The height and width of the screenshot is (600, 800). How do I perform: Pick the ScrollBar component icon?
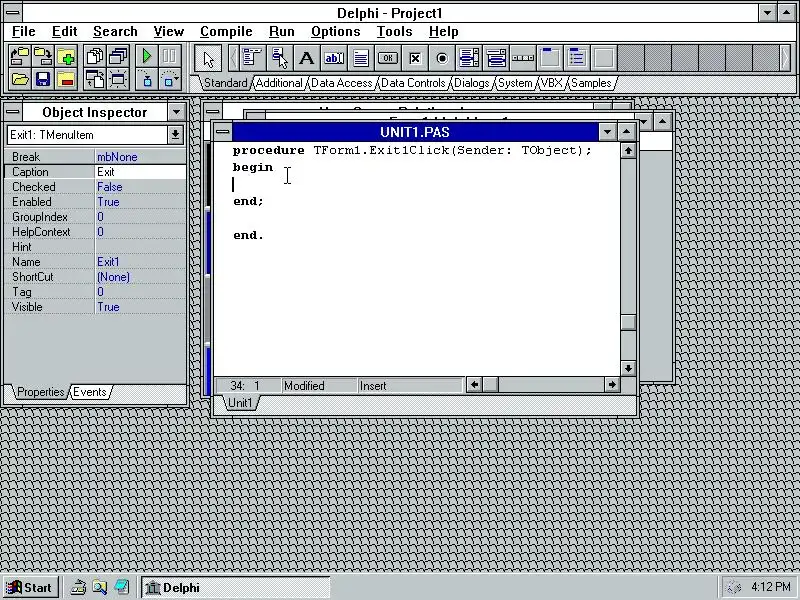pos(523,58)
